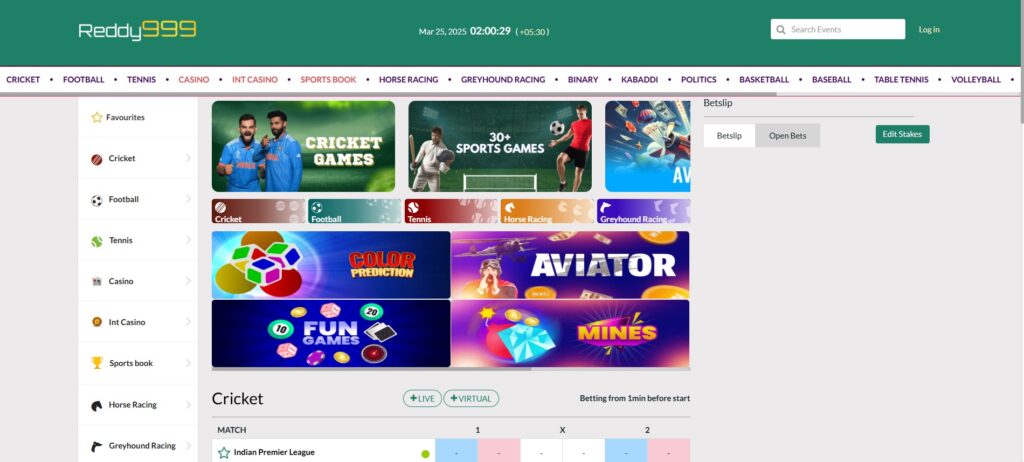Click the Int Casino chip icon

(x=97, y=322)
